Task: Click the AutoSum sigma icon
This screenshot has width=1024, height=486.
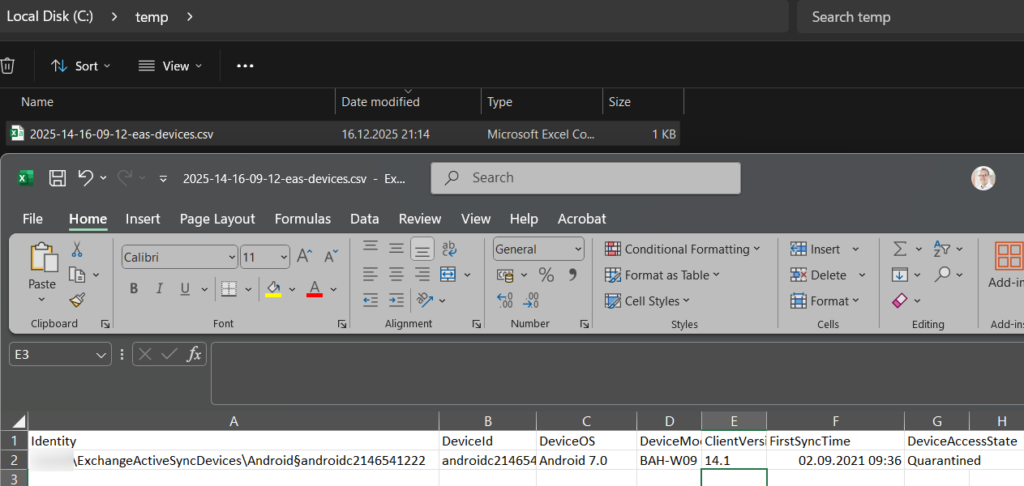Action: [x=899, y=249]
